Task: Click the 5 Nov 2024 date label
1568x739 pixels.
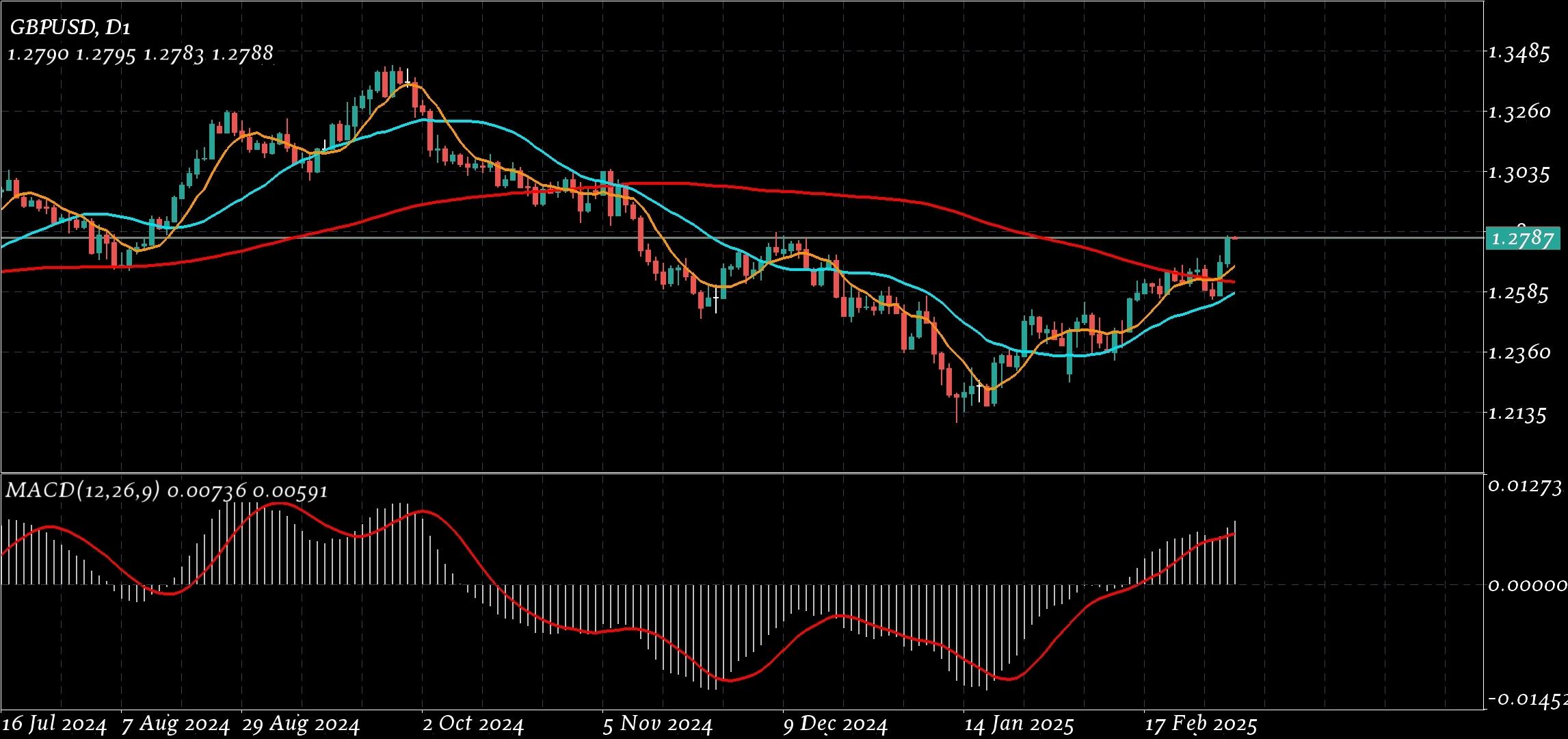Action: click(658, 724)
